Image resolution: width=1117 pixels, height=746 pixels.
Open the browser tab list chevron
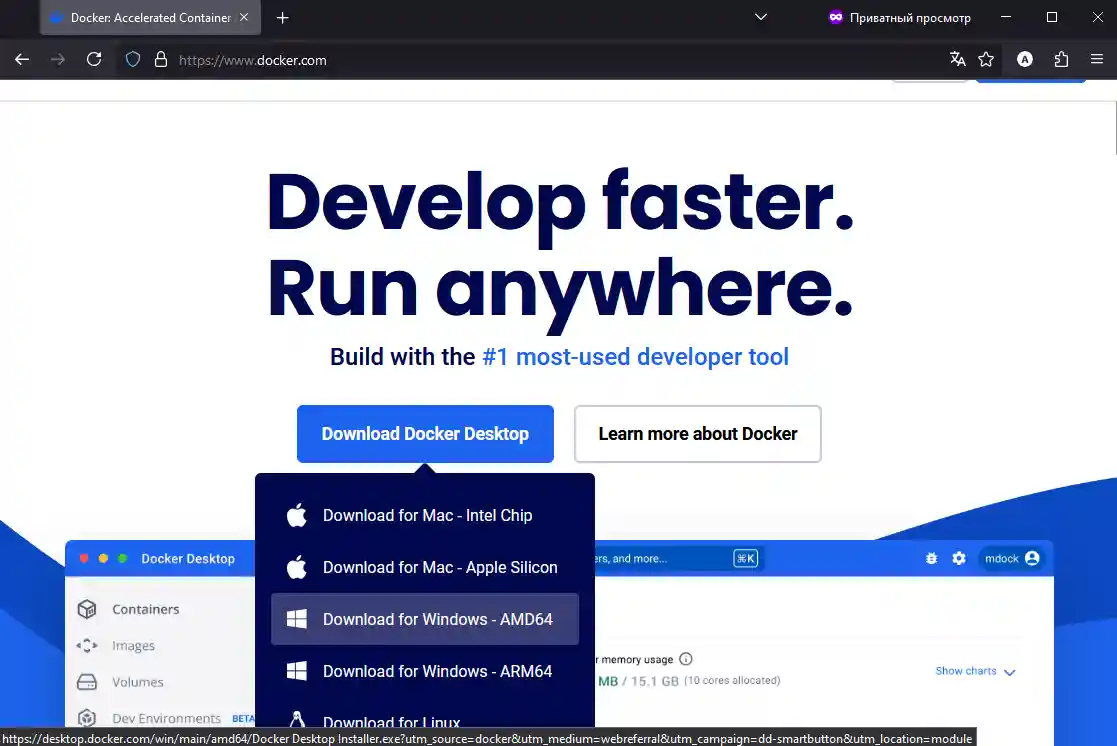point(761,17)
